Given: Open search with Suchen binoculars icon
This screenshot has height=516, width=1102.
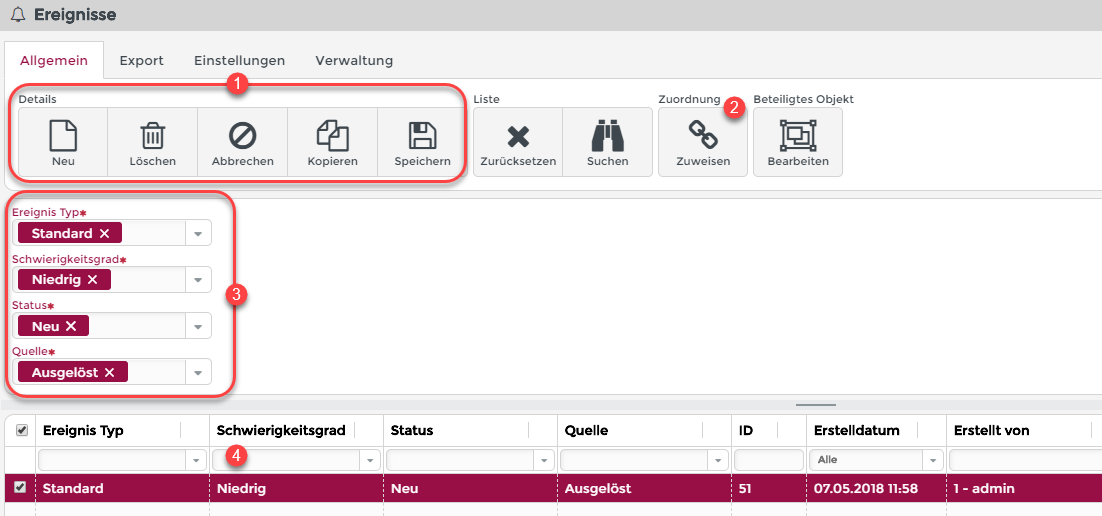Looking at the screenshot, I should click(607, 135).
